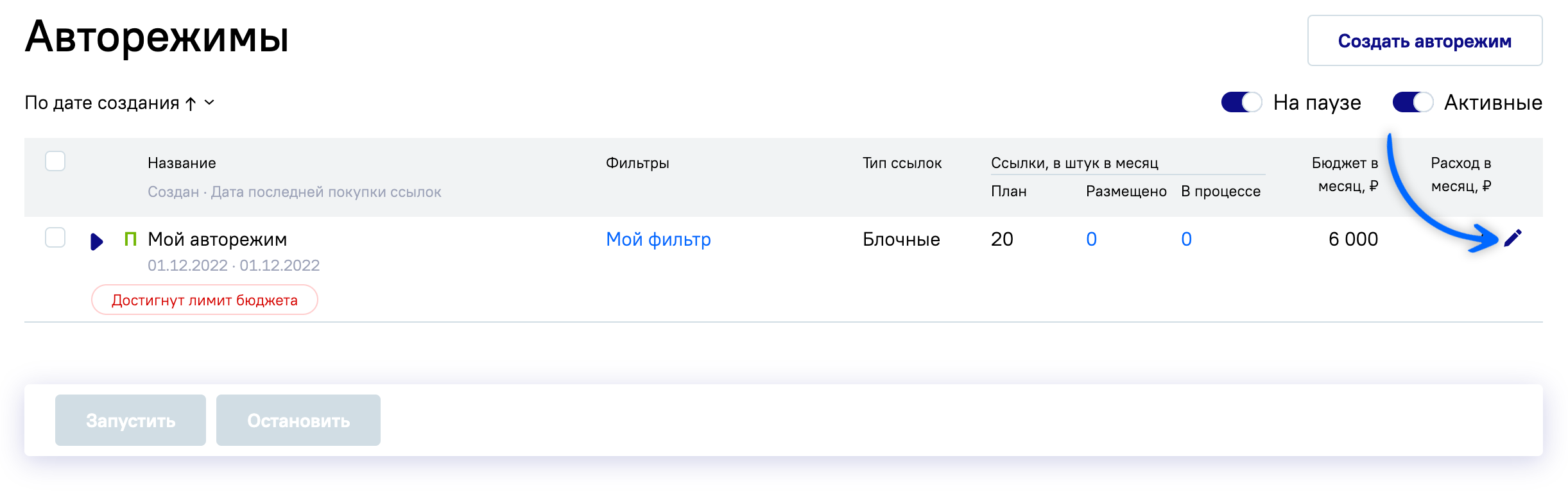Open the Размещено count link 0
This screenshot has width=1568, height=501.
(x=1091, y=239)
